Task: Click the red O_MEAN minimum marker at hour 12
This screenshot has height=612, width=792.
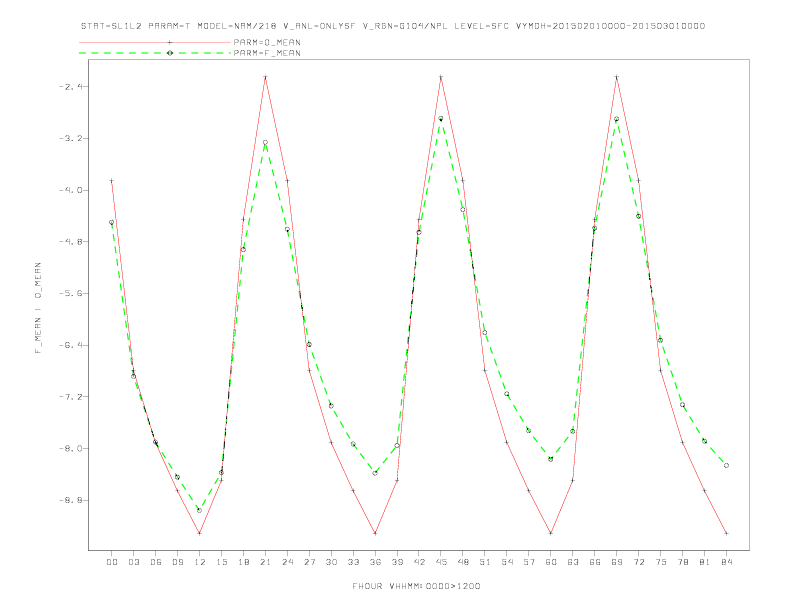Action: 200,533
